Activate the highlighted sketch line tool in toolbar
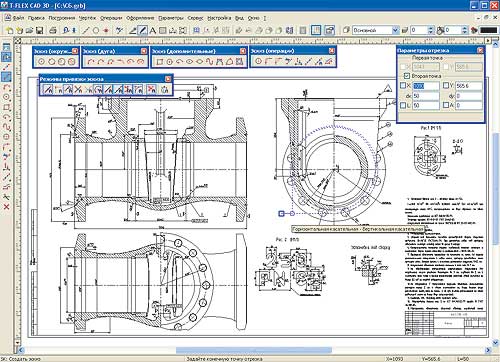 143,31
